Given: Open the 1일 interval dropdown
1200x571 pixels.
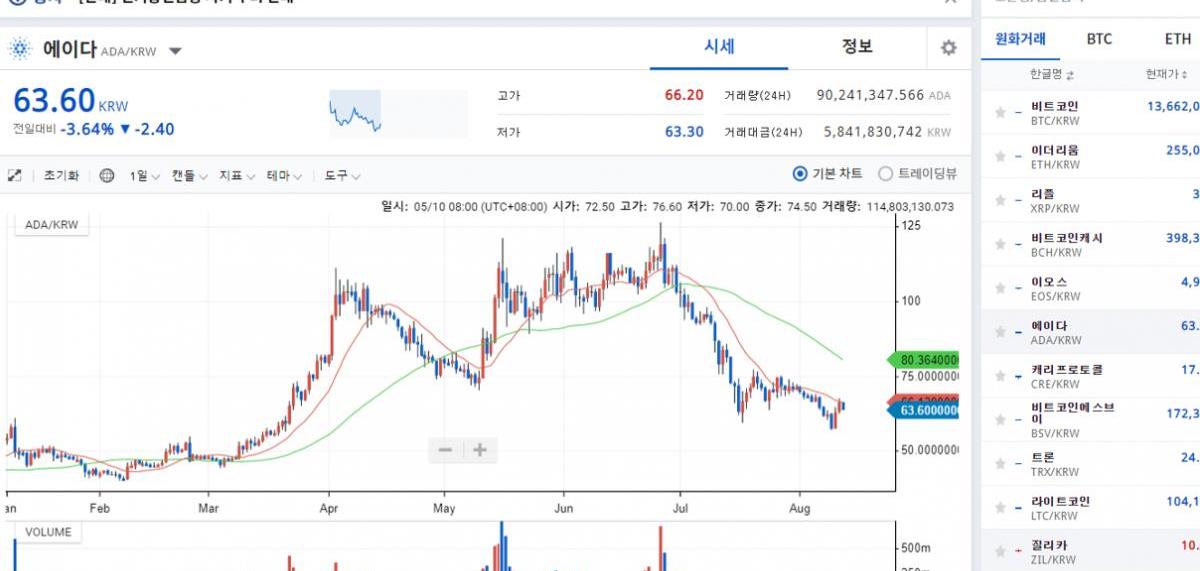Looking at the screenshot, I should tap(143, 175).
